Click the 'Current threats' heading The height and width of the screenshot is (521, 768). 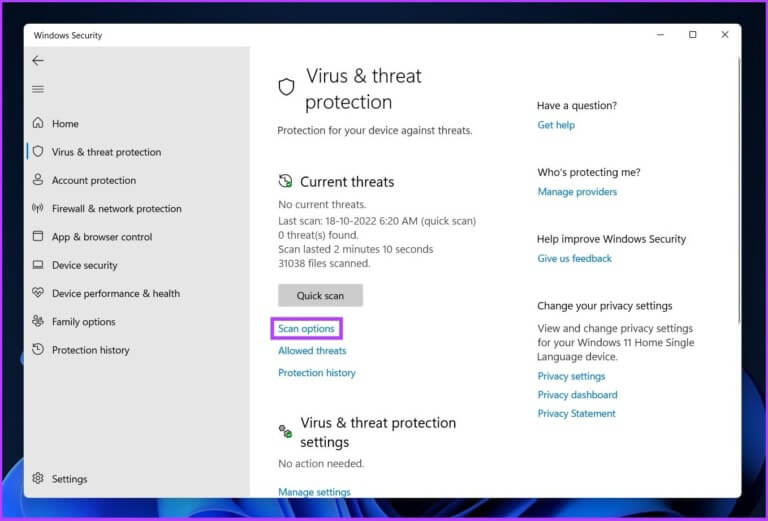pyautogui.click(x=347, y=182)
